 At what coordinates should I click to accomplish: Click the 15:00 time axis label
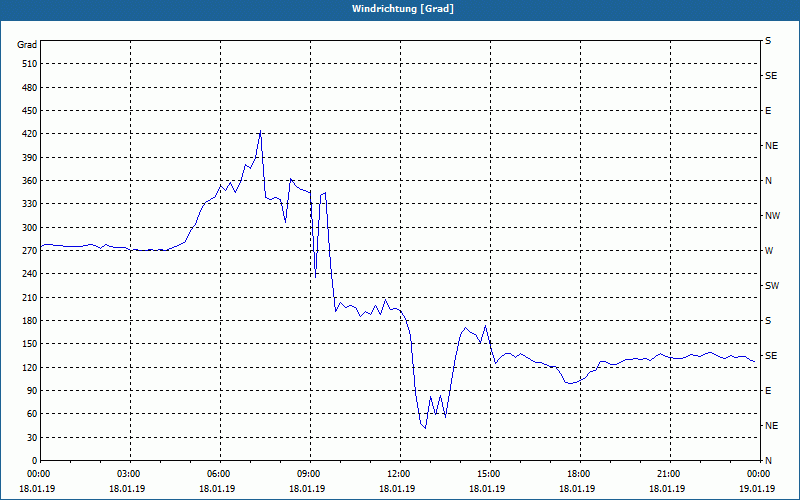pyautogui.click(x=490, y=474)
